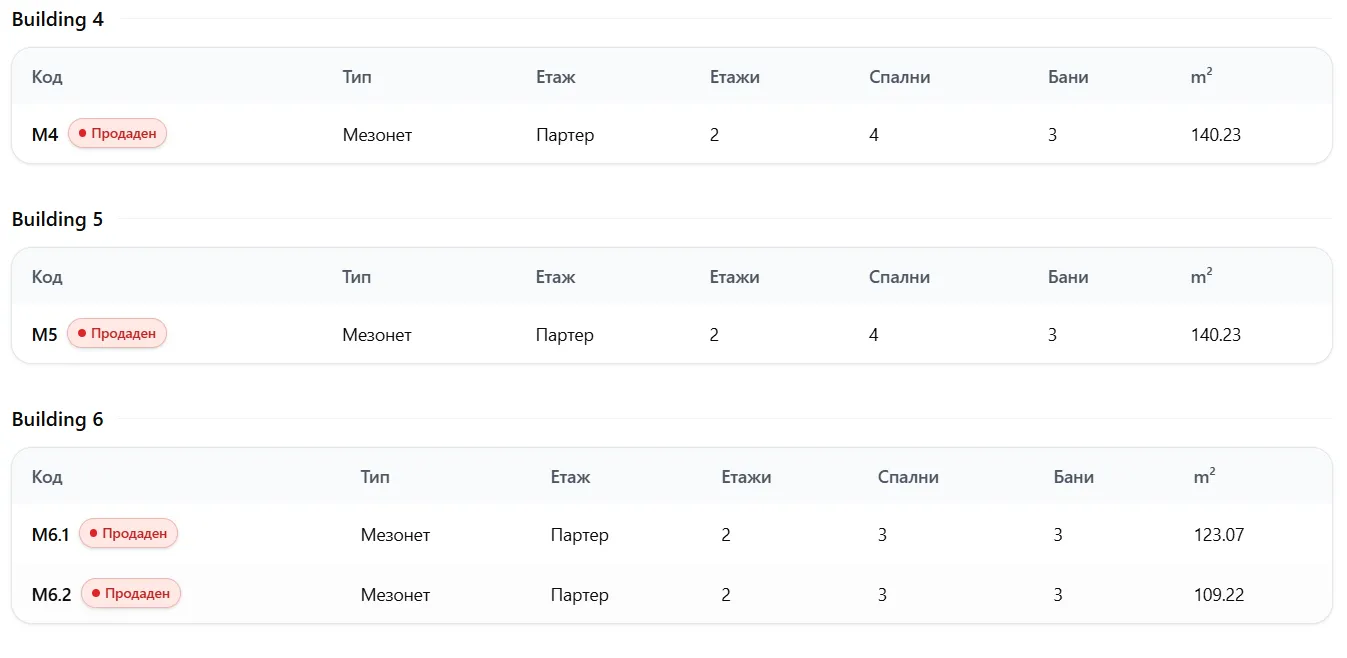Click the Building 6 section heading

[x=58, y=419]
